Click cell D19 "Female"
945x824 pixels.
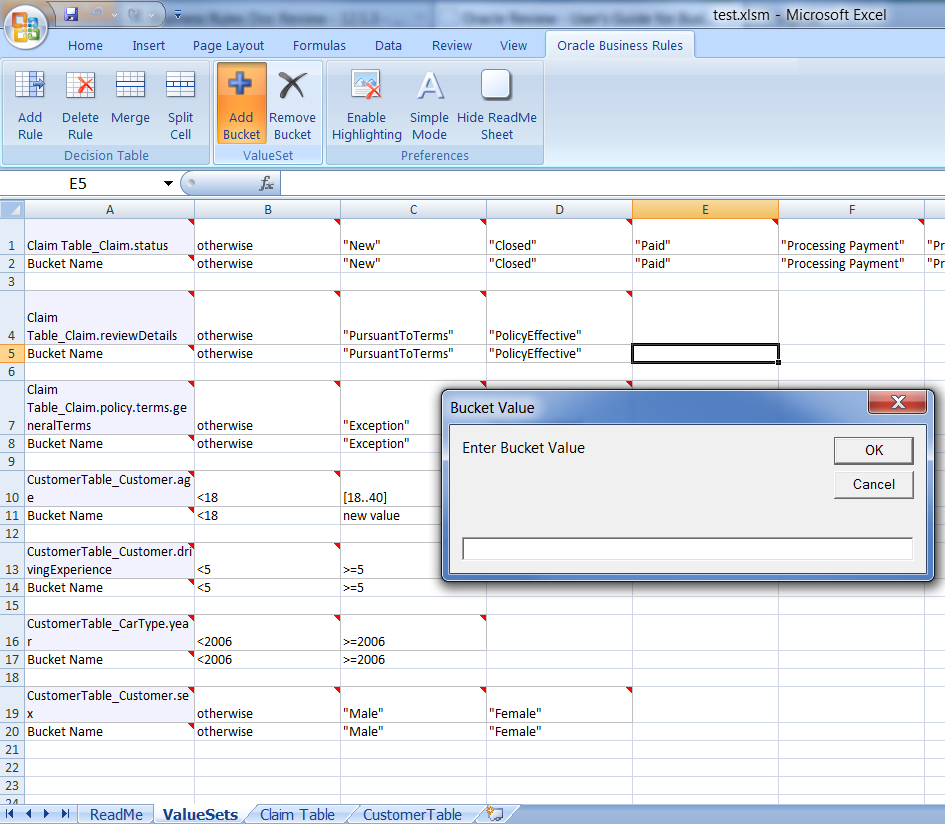click(559, 705)
